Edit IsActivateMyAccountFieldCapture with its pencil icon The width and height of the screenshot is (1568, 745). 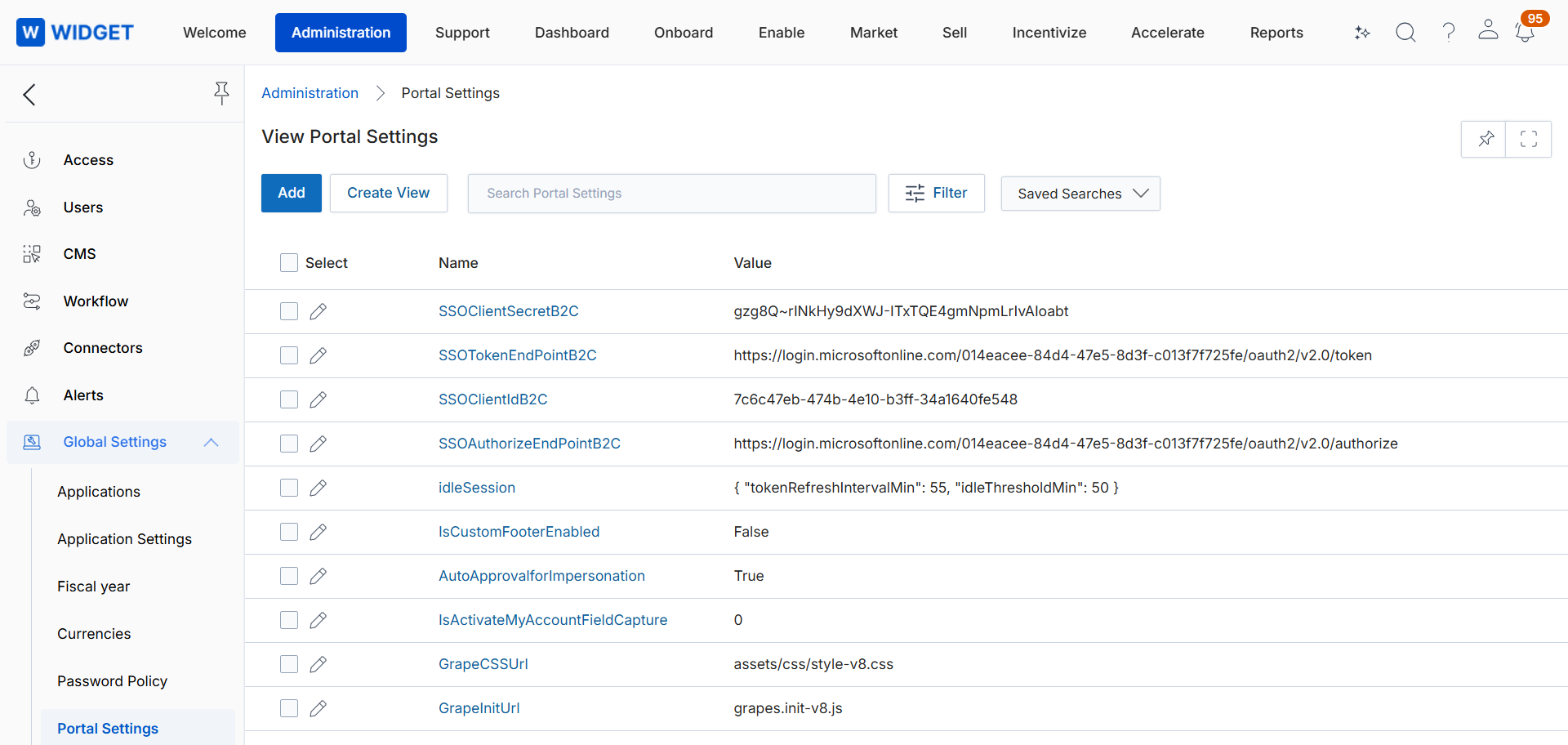coord(318,620)
